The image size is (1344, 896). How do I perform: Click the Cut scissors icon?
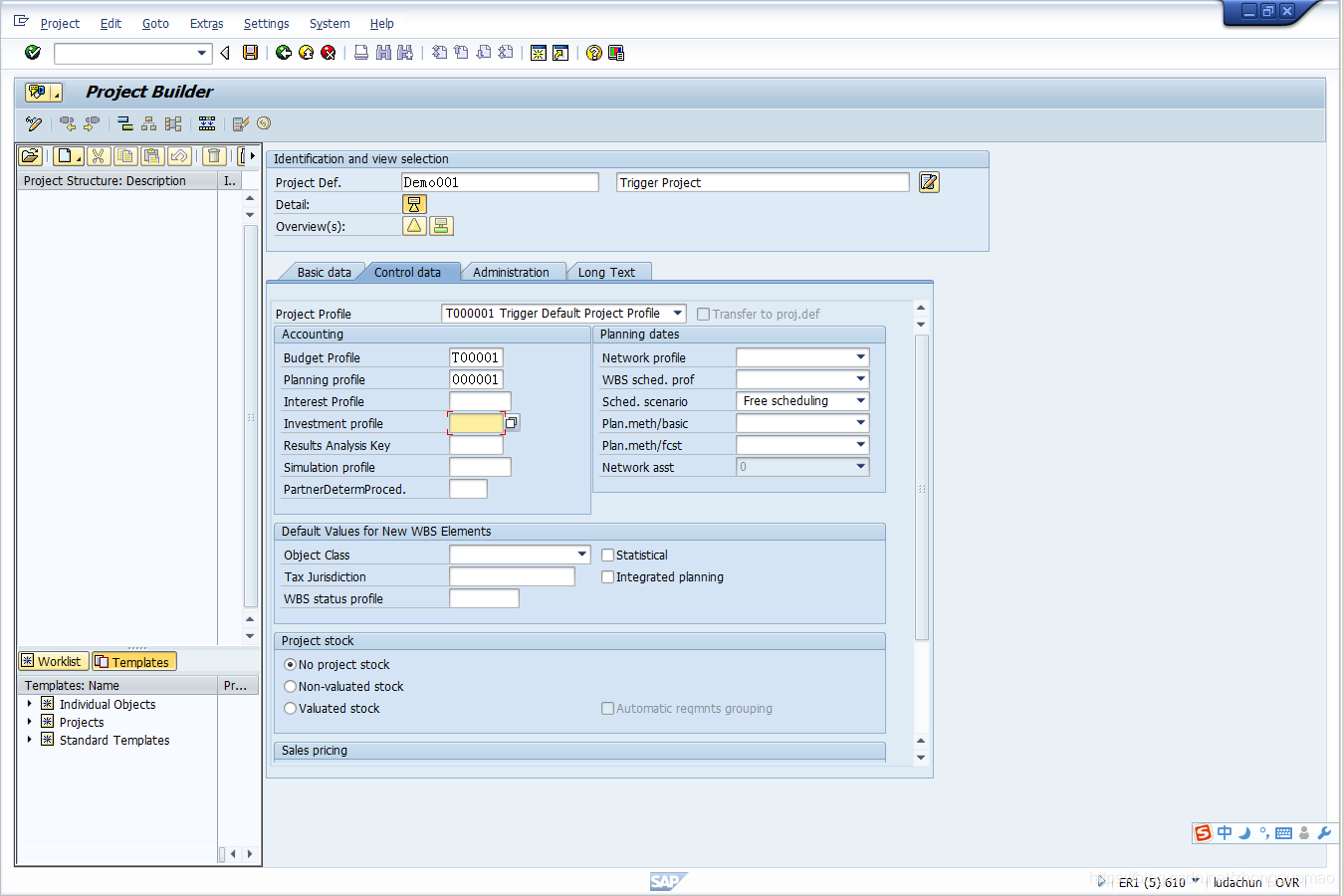pos(99,155)
